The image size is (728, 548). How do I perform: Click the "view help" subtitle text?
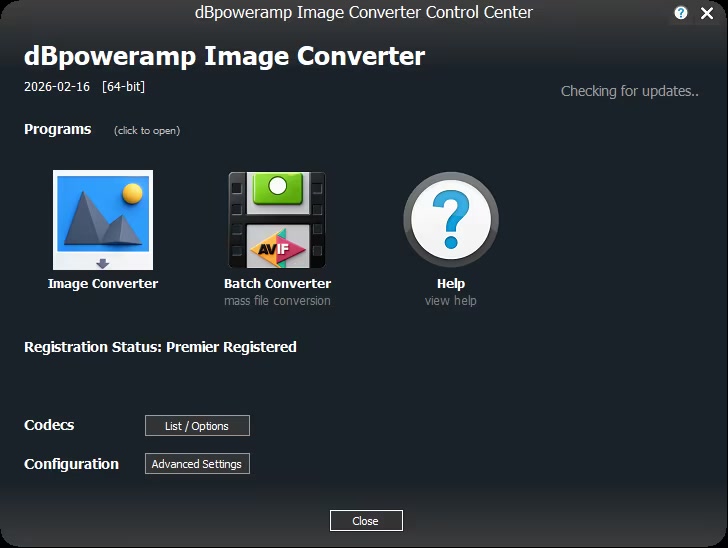click(x=450, y=301)
